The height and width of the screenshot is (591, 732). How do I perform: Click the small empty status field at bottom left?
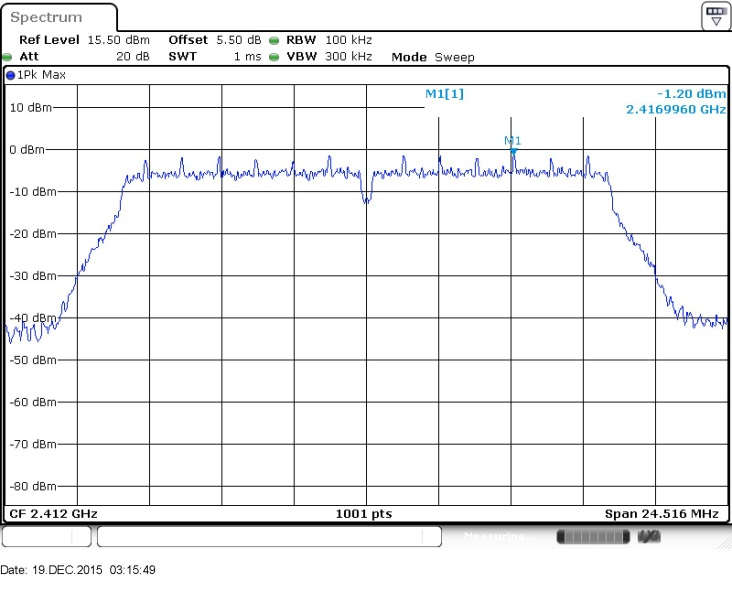point(46,536)
